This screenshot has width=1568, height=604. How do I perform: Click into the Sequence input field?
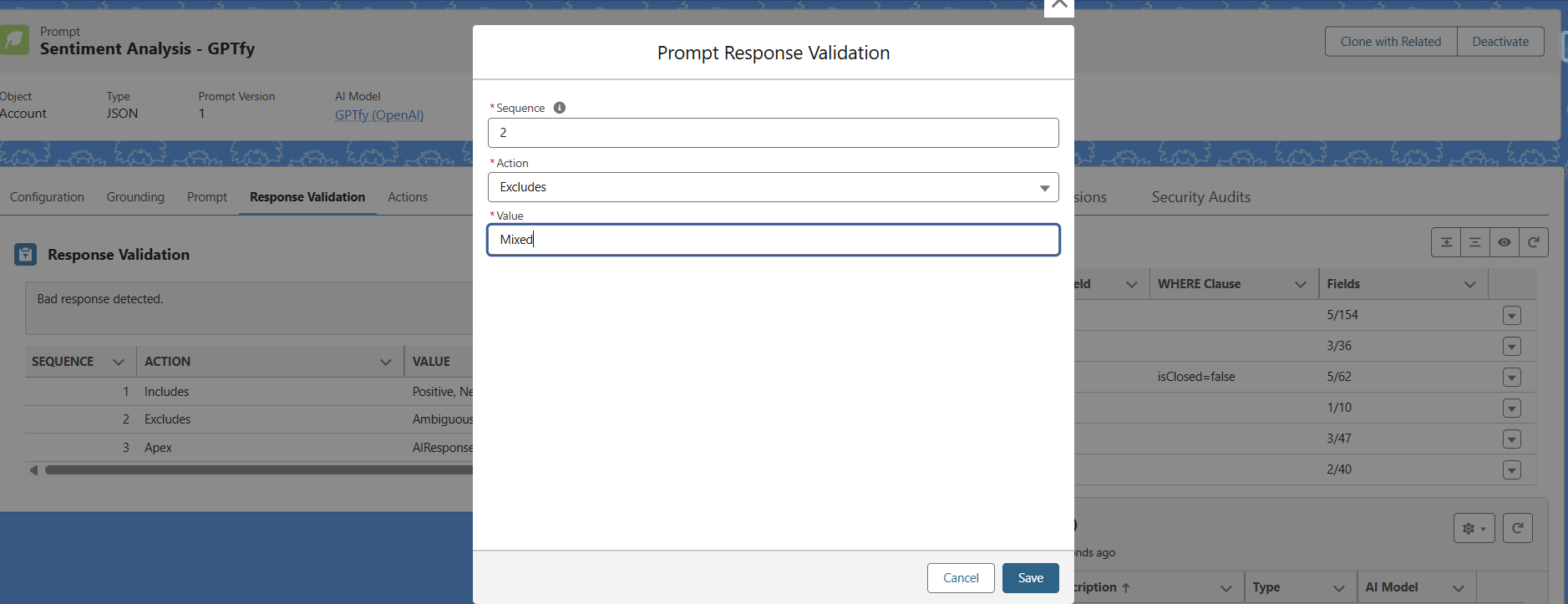coord(773,133)
